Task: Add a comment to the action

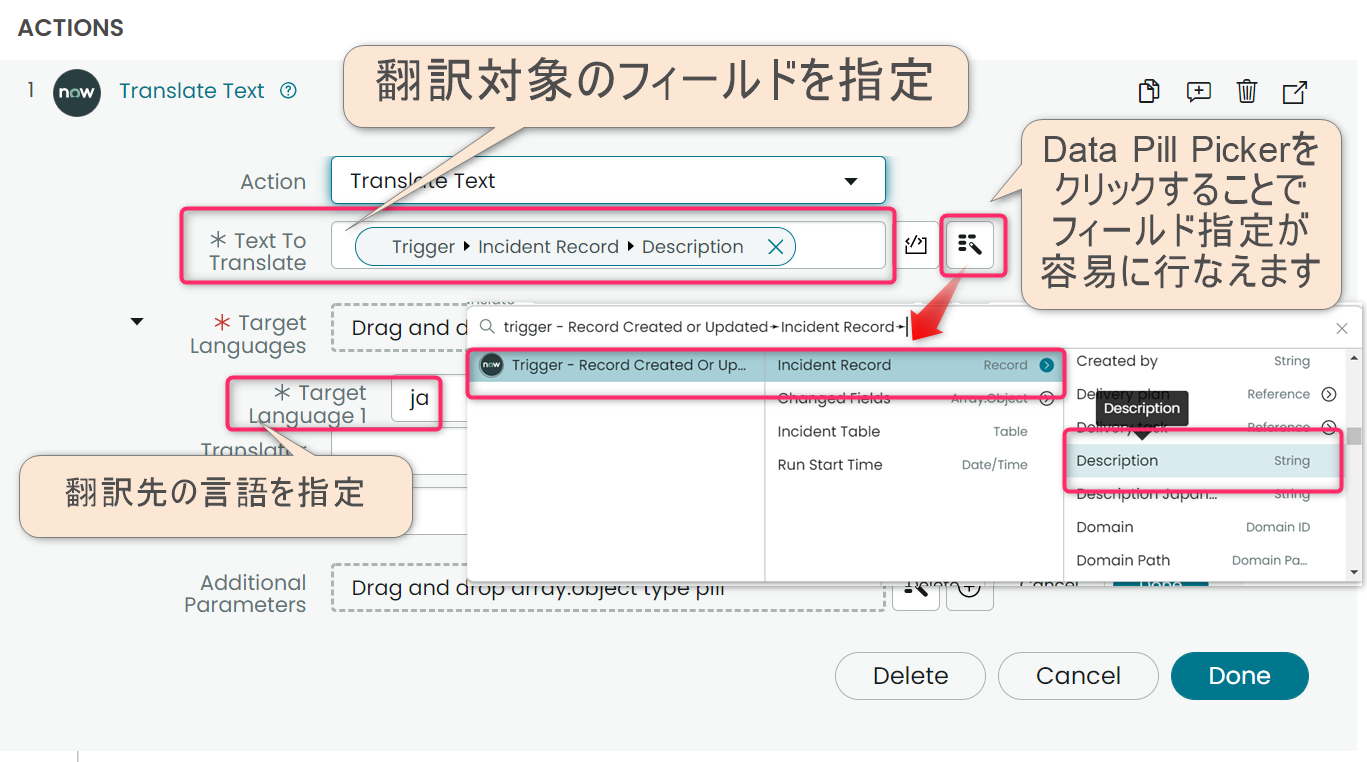Action: point(1198,91)
